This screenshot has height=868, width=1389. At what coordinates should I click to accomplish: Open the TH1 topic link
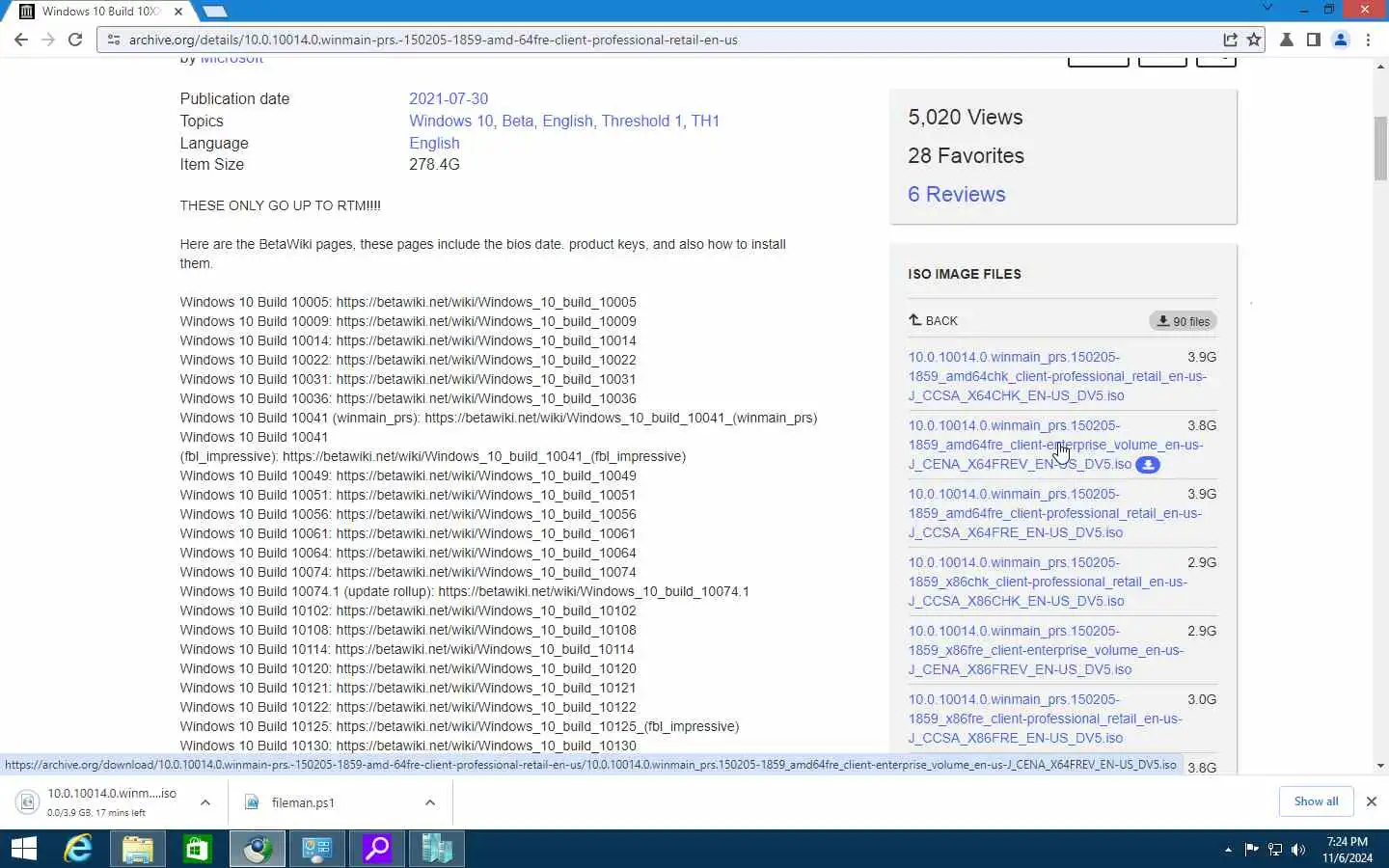click(x=705, y=121)
